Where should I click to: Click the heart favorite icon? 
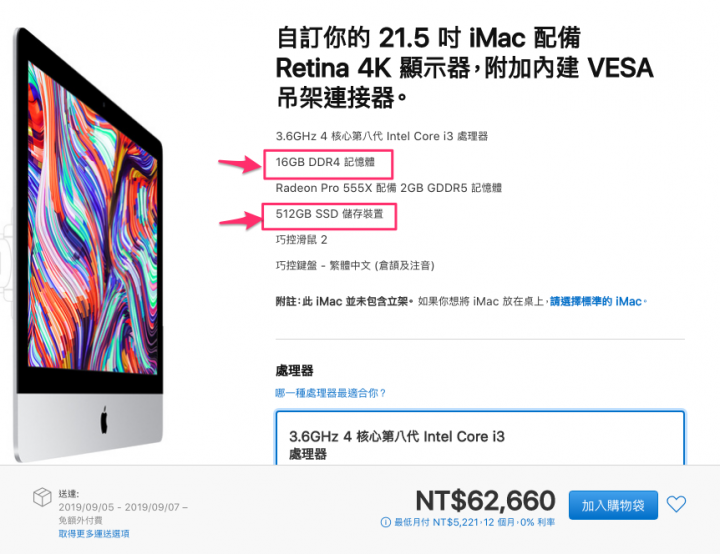click(x=676, y=504)
